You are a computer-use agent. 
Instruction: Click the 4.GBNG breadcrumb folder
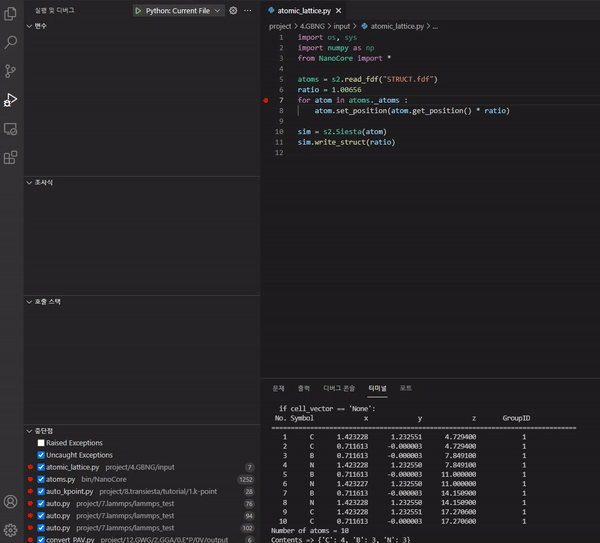312,25
